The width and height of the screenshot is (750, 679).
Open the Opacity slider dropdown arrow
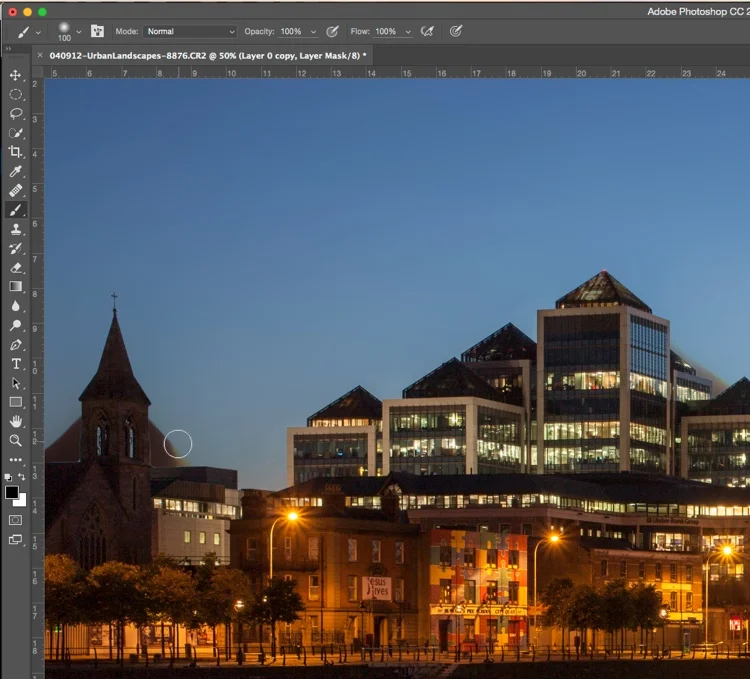313,32
